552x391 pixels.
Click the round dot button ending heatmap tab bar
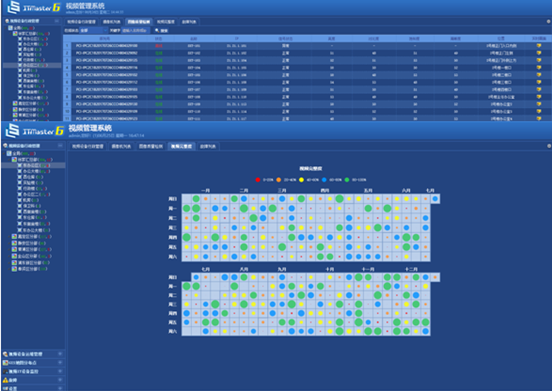[548, 146]
